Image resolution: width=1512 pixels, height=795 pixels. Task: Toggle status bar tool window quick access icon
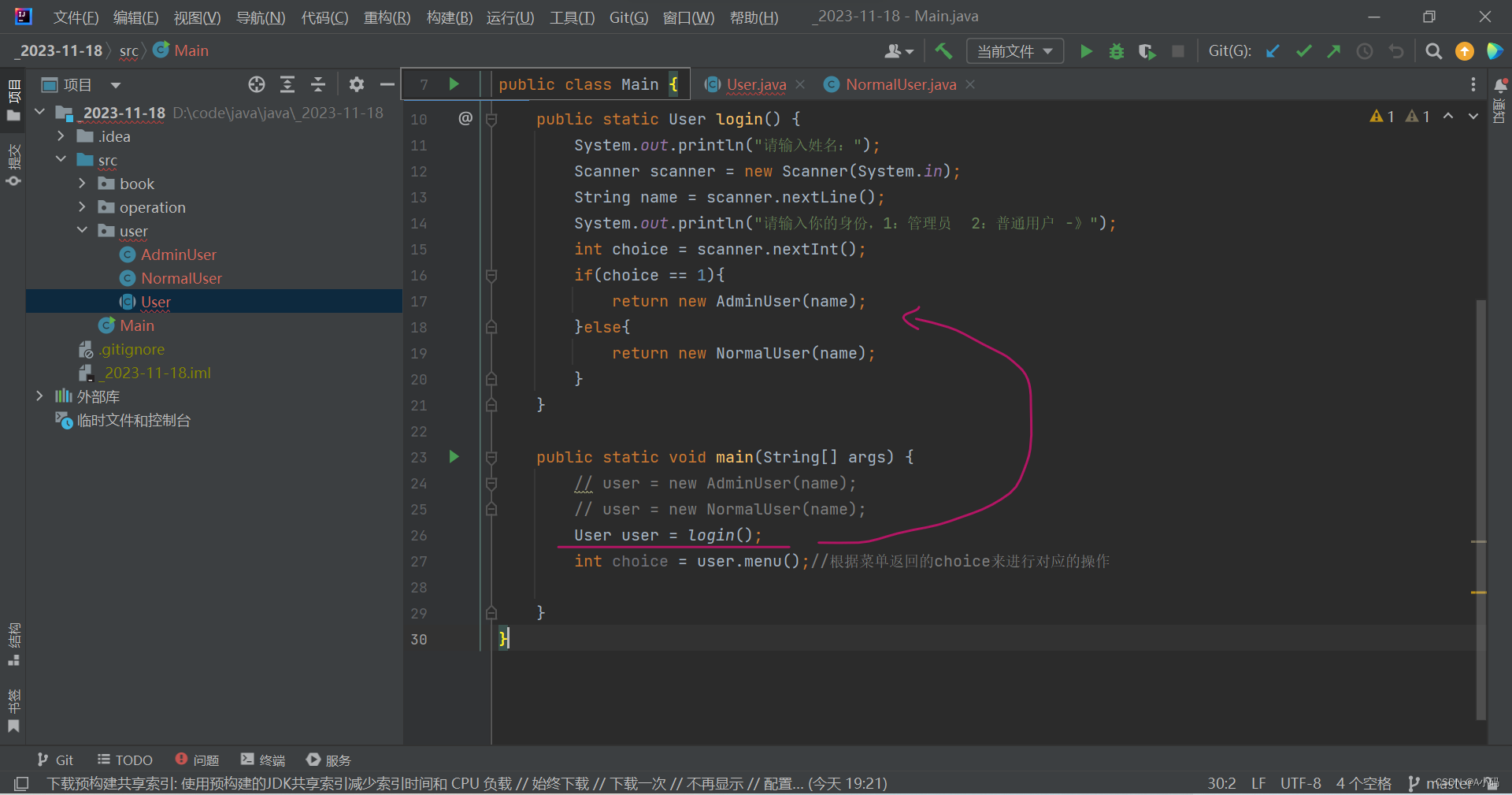pos(21,783)
